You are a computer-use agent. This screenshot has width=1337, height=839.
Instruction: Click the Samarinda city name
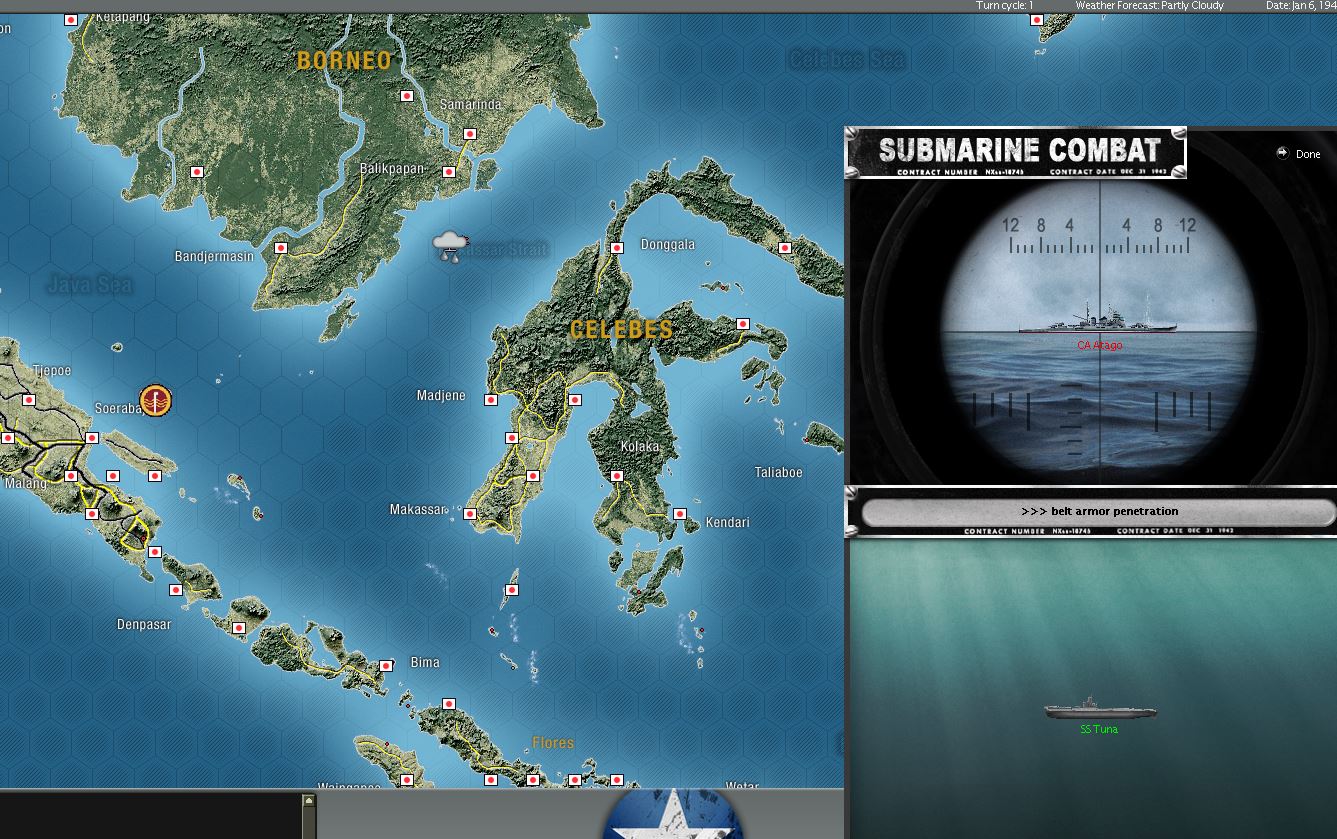tap(471, 105)
